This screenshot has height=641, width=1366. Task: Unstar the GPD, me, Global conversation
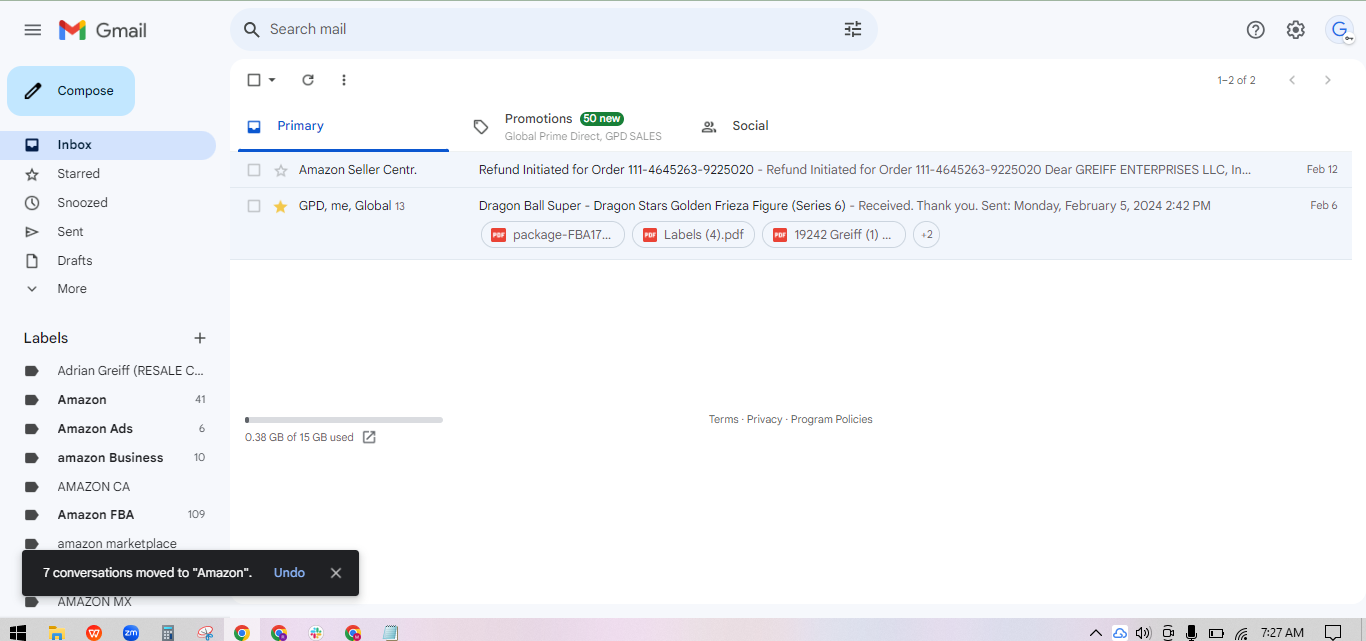(281, 206)
